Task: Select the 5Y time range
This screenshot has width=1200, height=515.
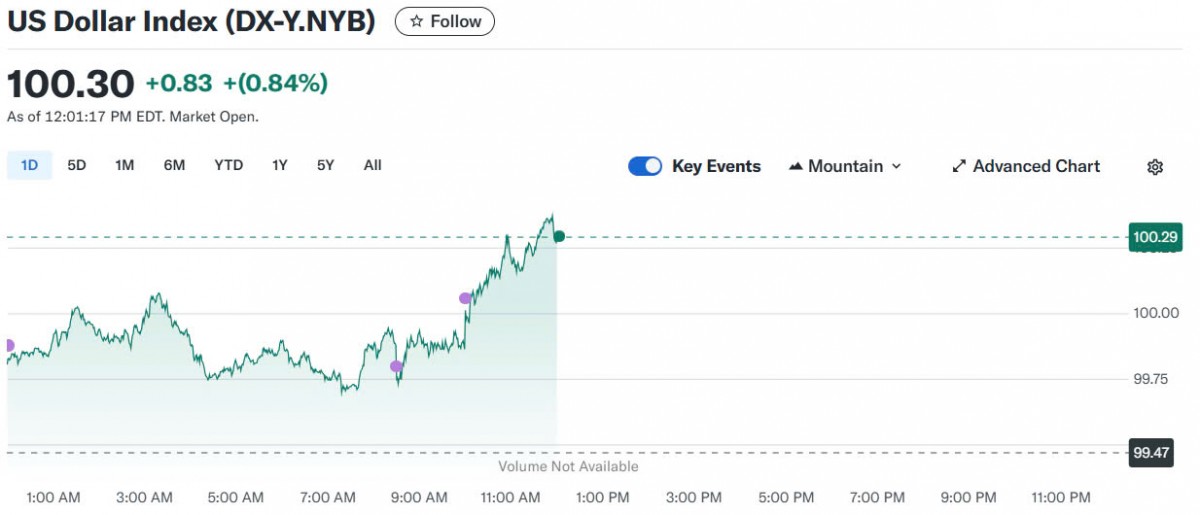Action: coord(325,165)
